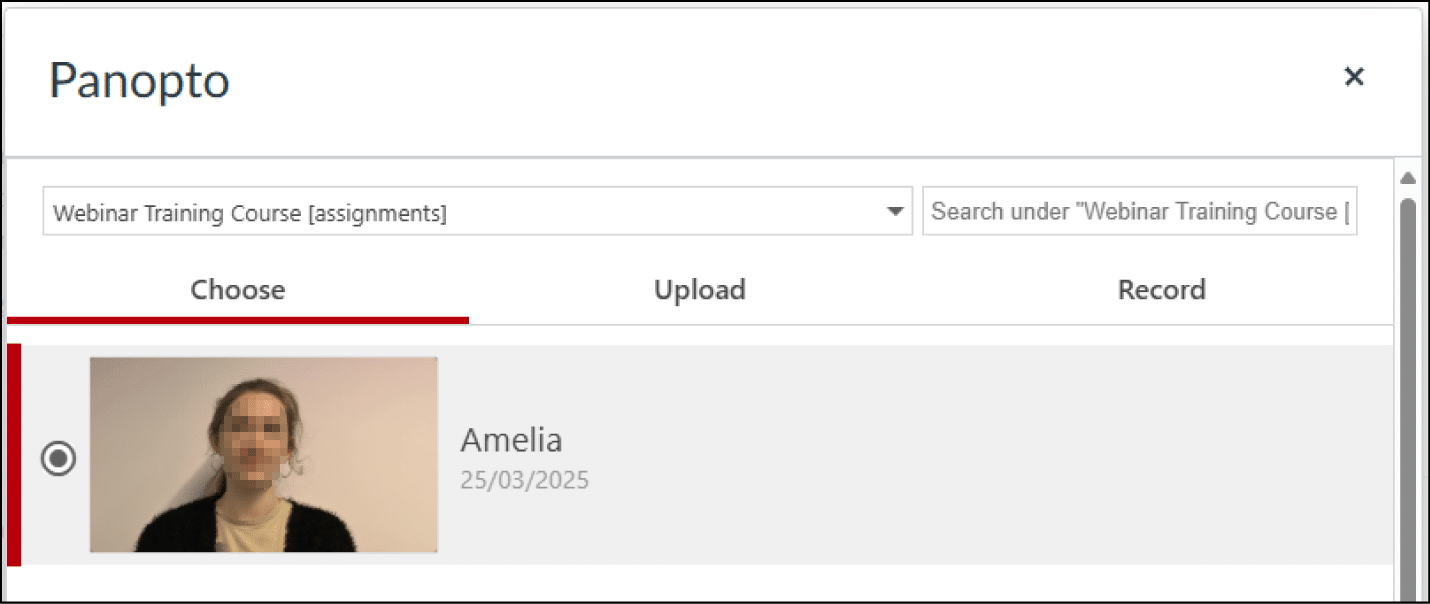This screenshot has width=1430, height=604.
Task: Click the vertical scrollbar thumb
Action: click(x=1408, y=380)
